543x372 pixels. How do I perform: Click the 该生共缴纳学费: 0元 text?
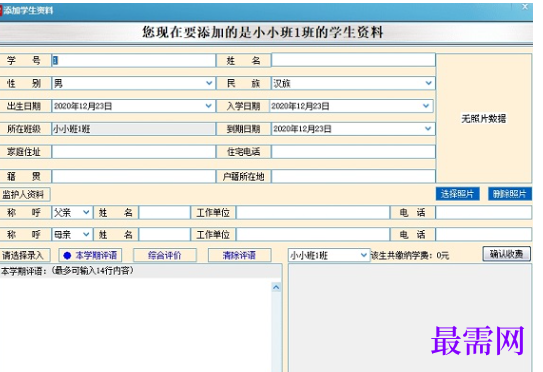[410, 256]
